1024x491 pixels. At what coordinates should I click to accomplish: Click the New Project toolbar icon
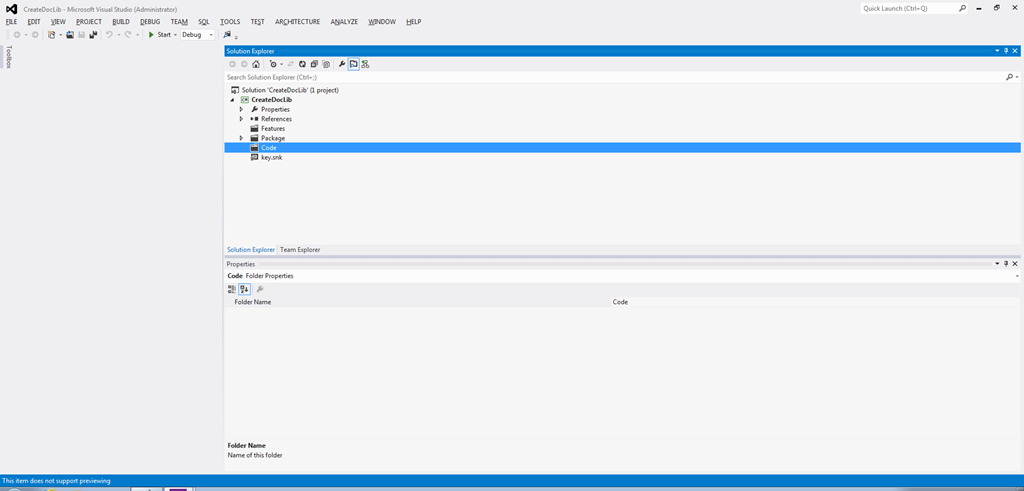coord(52,35)
